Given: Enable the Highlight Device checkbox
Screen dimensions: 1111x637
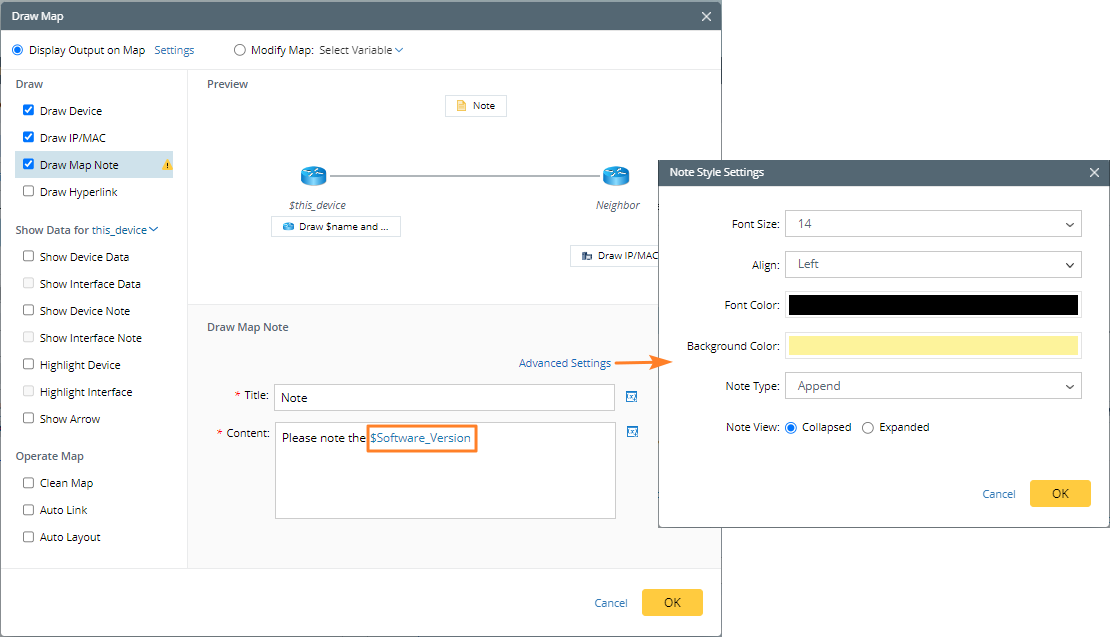Looking at the screenshot, I should point(28,363).
